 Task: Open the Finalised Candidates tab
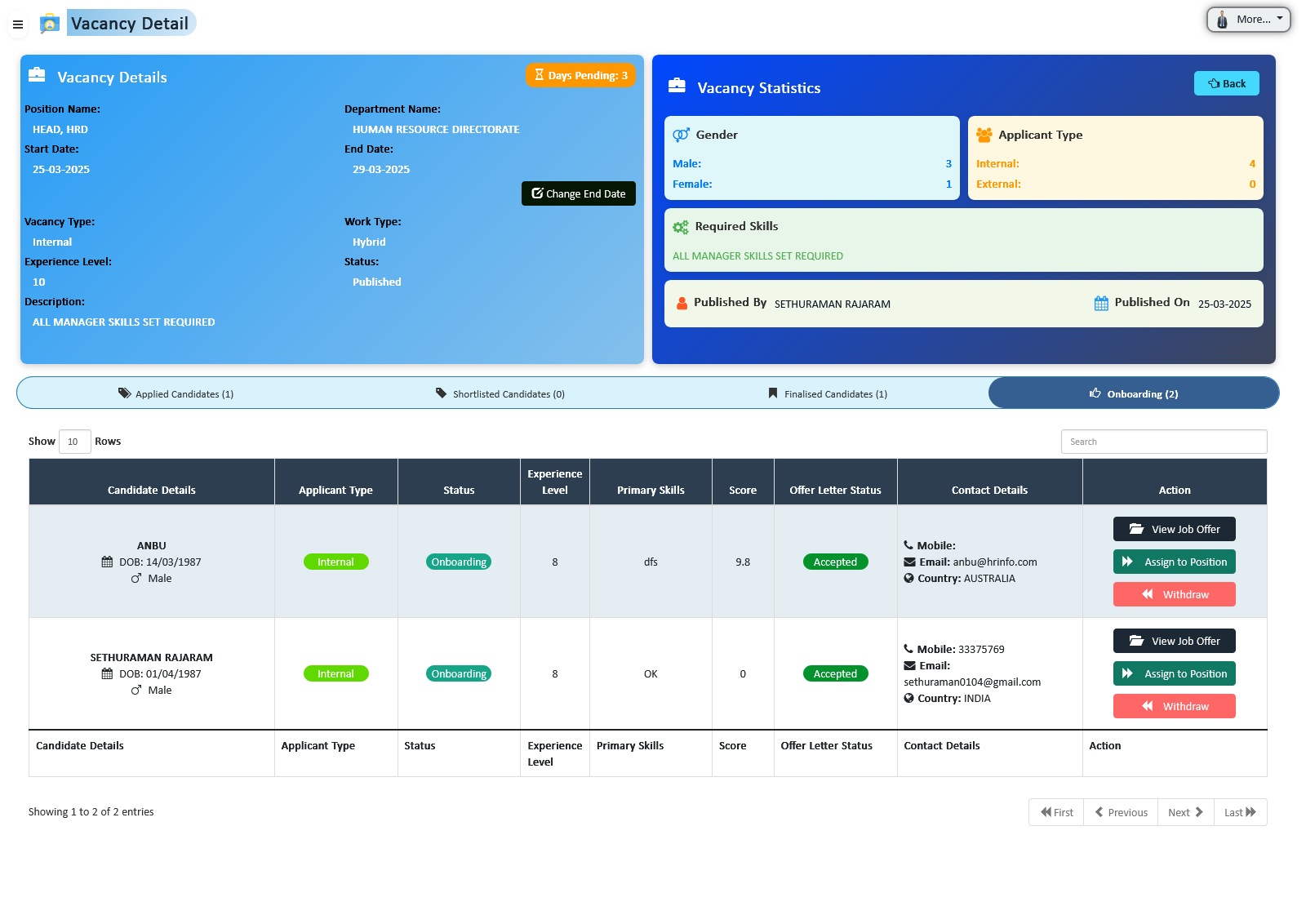[x=827, y=393]
